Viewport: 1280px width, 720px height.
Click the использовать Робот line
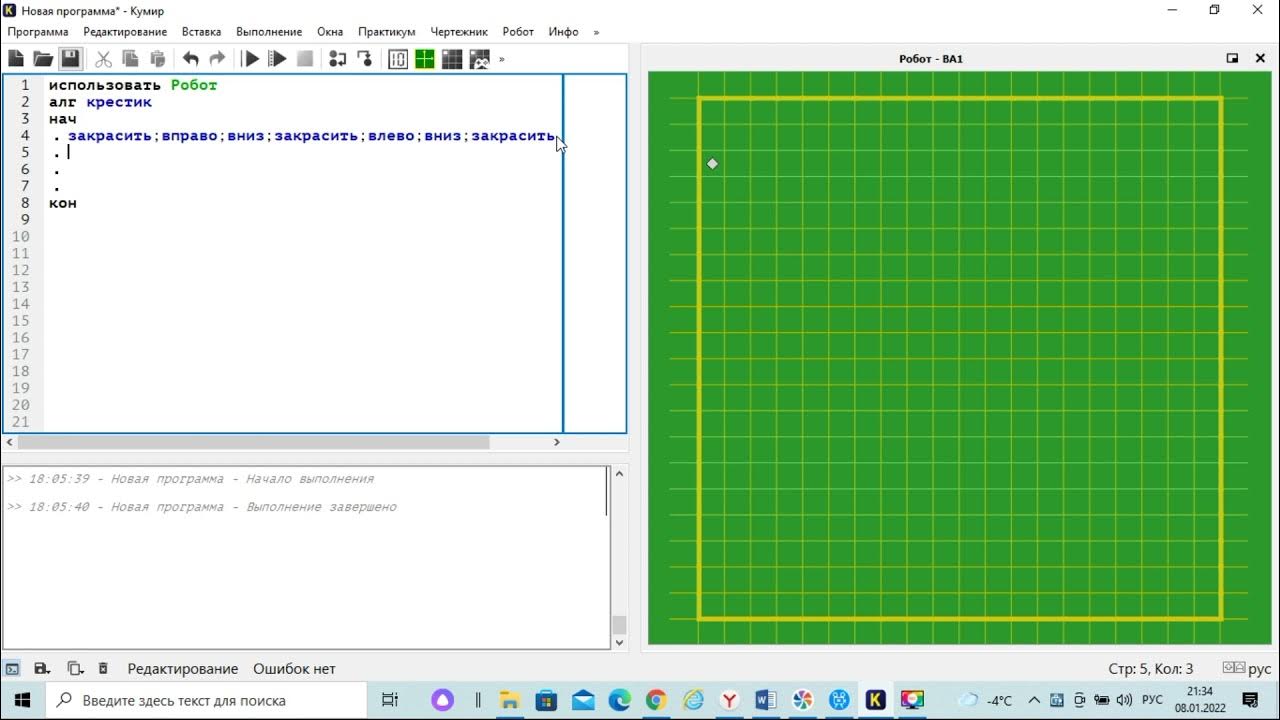(x=133, y=85)
